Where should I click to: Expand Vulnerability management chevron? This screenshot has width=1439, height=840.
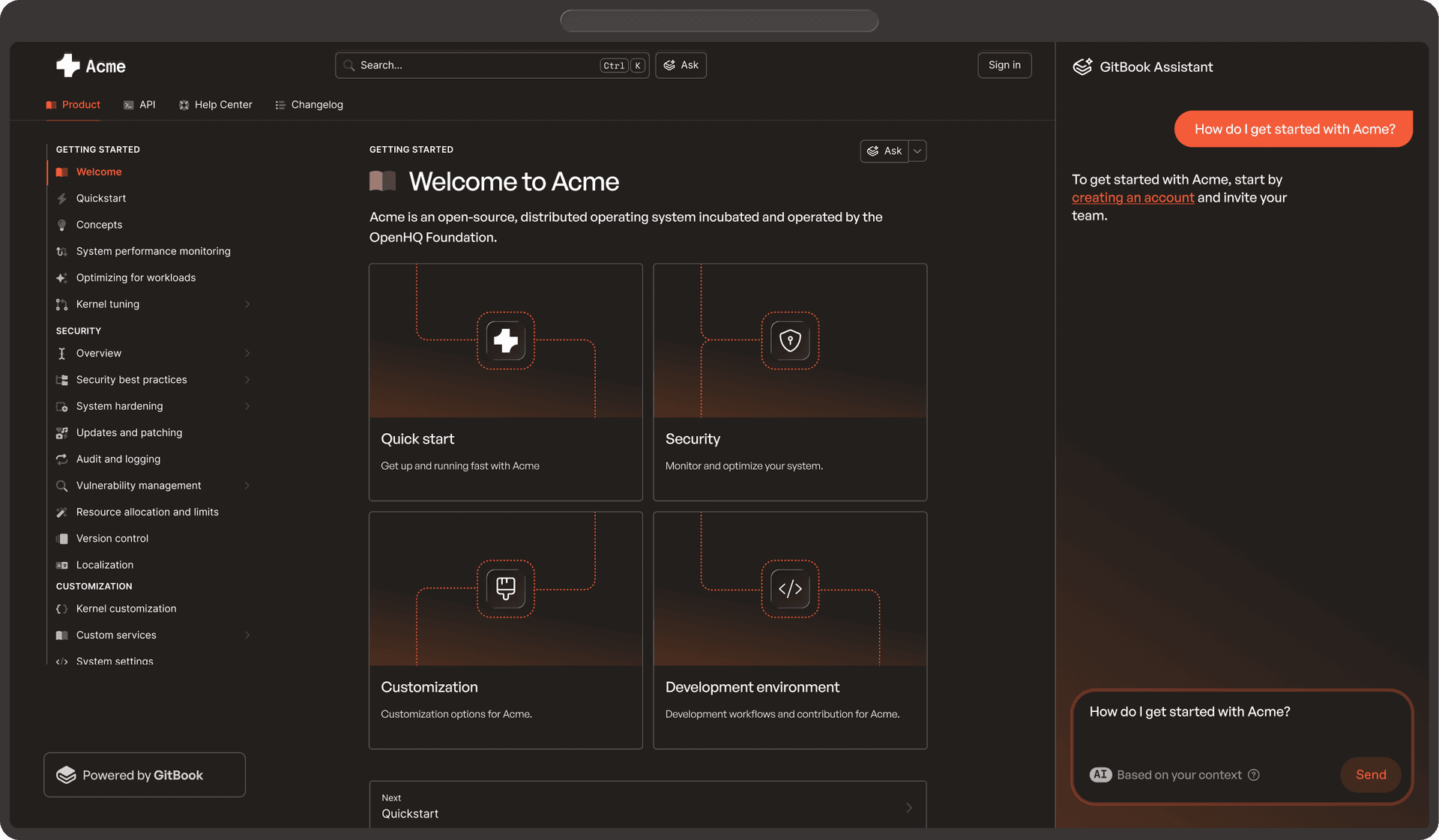pos(247,486)
